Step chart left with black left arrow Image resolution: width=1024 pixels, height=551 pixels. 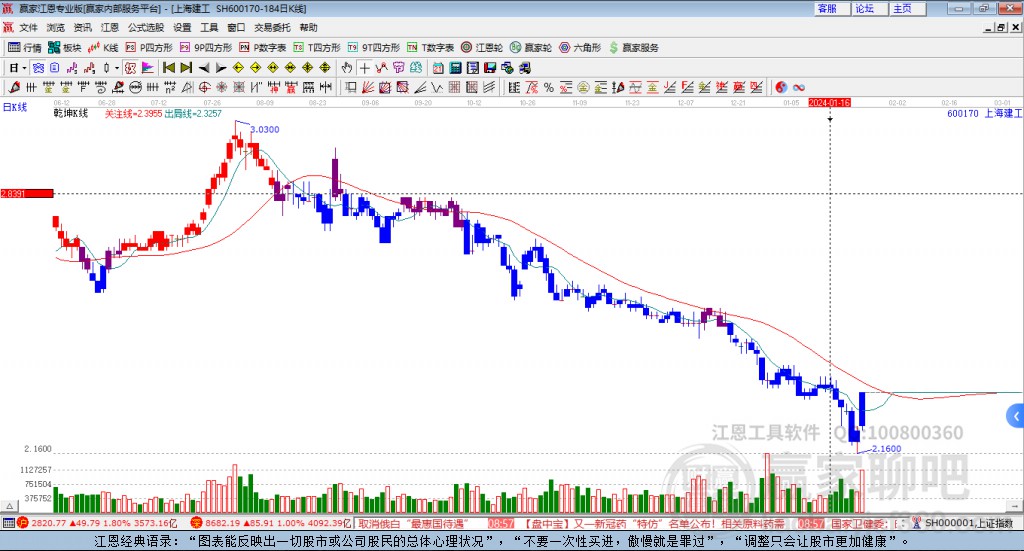204,68
